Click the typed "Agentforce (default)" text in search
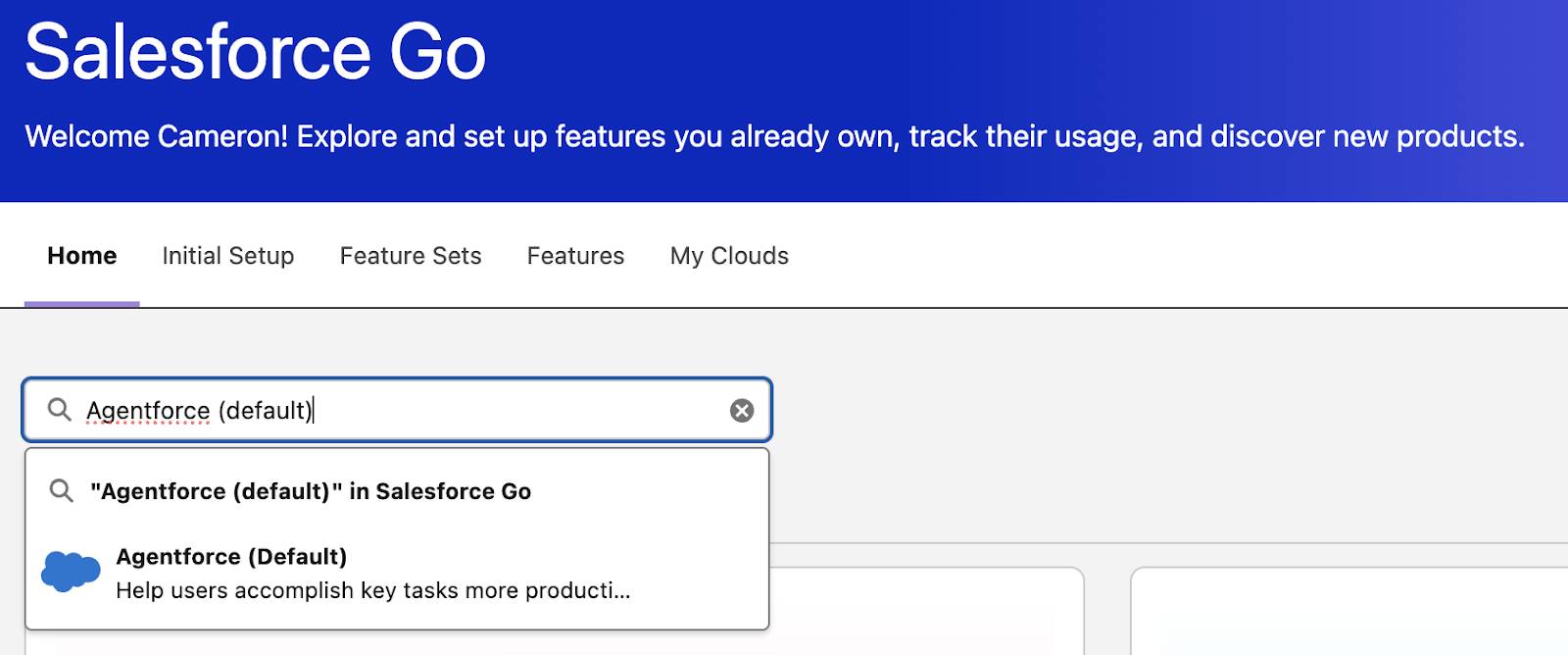Screen dimensions: 1568x655 click(199, 410)
